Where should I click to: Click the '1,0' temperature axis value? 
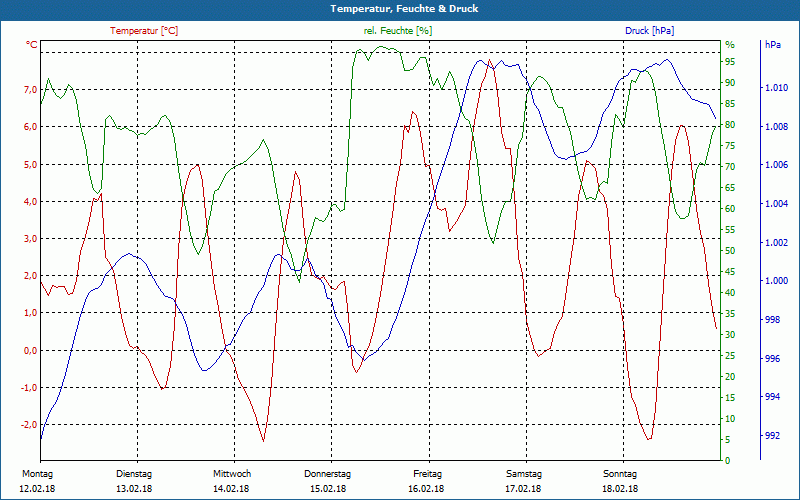pyautogui.click(x=31, y=313)
